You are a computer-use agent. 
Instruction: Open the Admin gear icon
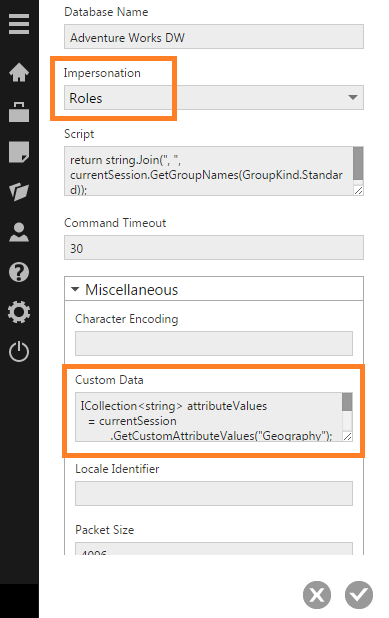[x=19, y=312]
